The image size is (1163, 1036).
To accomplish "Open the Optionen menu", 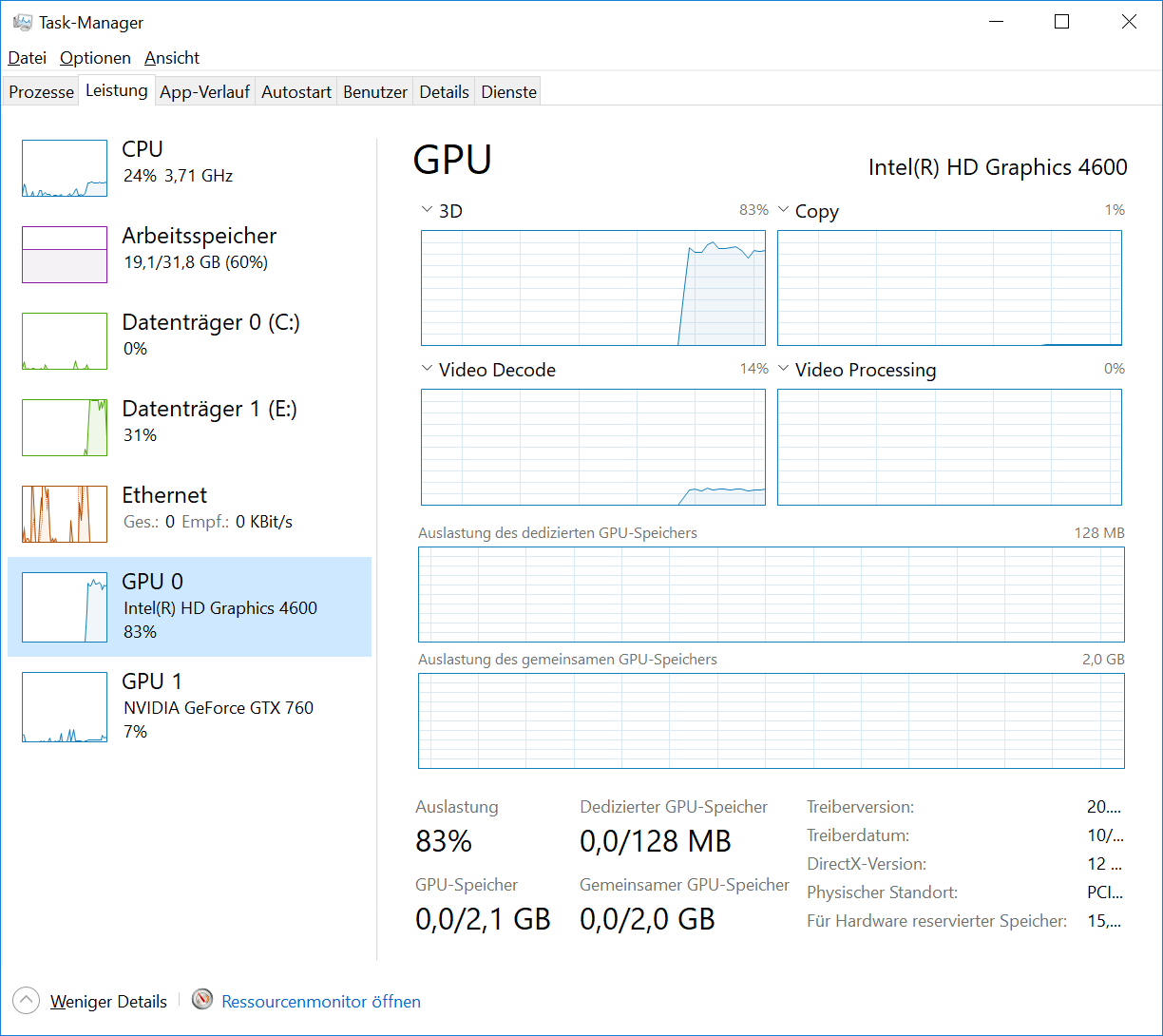I will pyautogui.click(x=96, y=58).
